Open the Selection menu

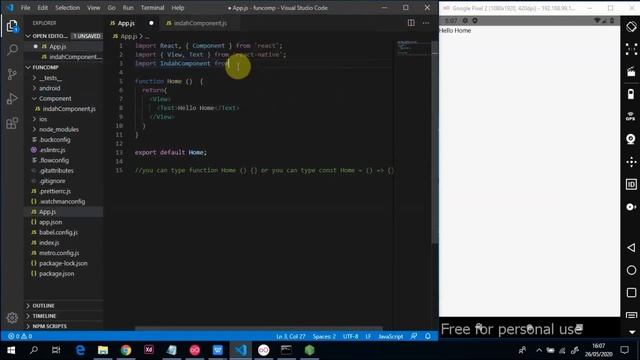click(x=67, y=8)
